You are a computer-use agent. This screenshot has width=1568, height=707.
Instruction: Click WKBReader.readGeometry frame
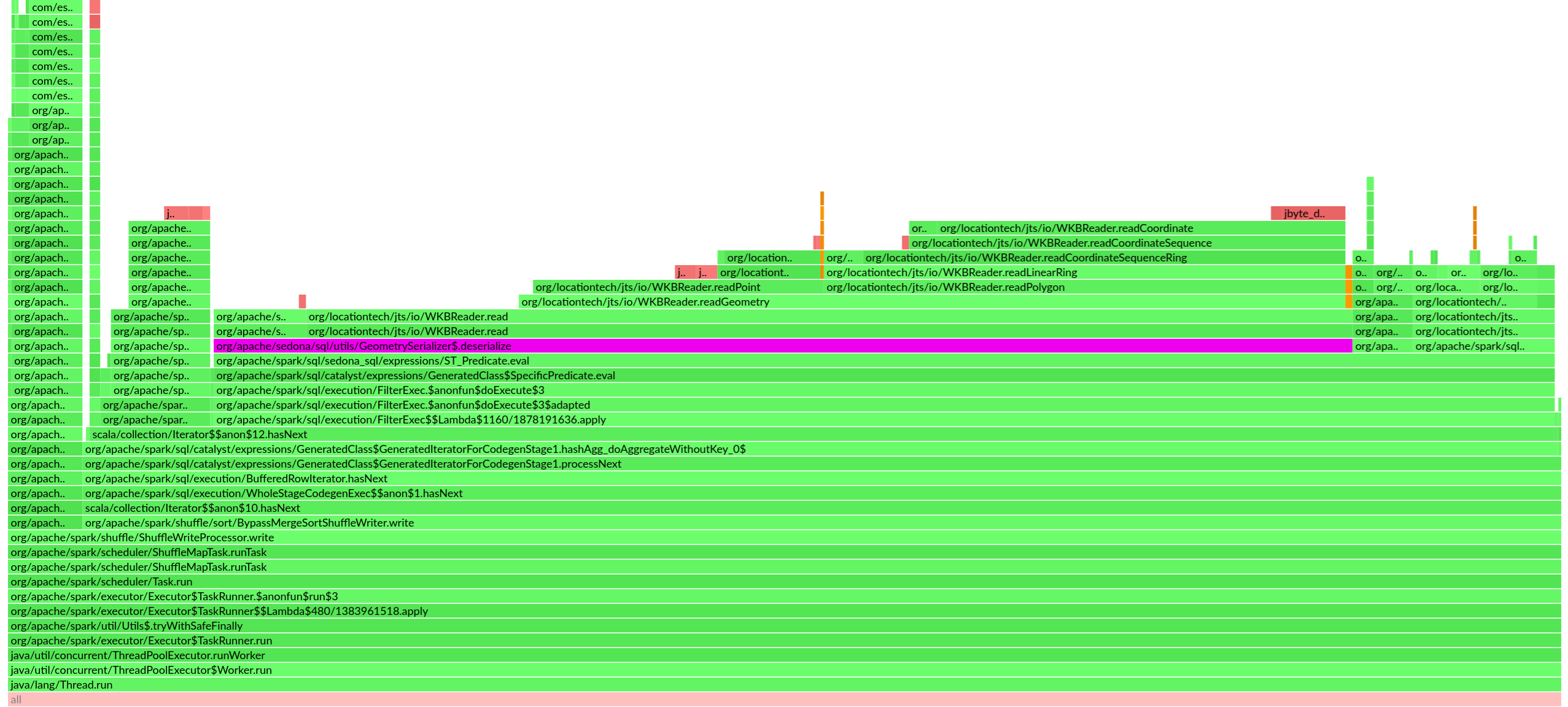point(932,302)
